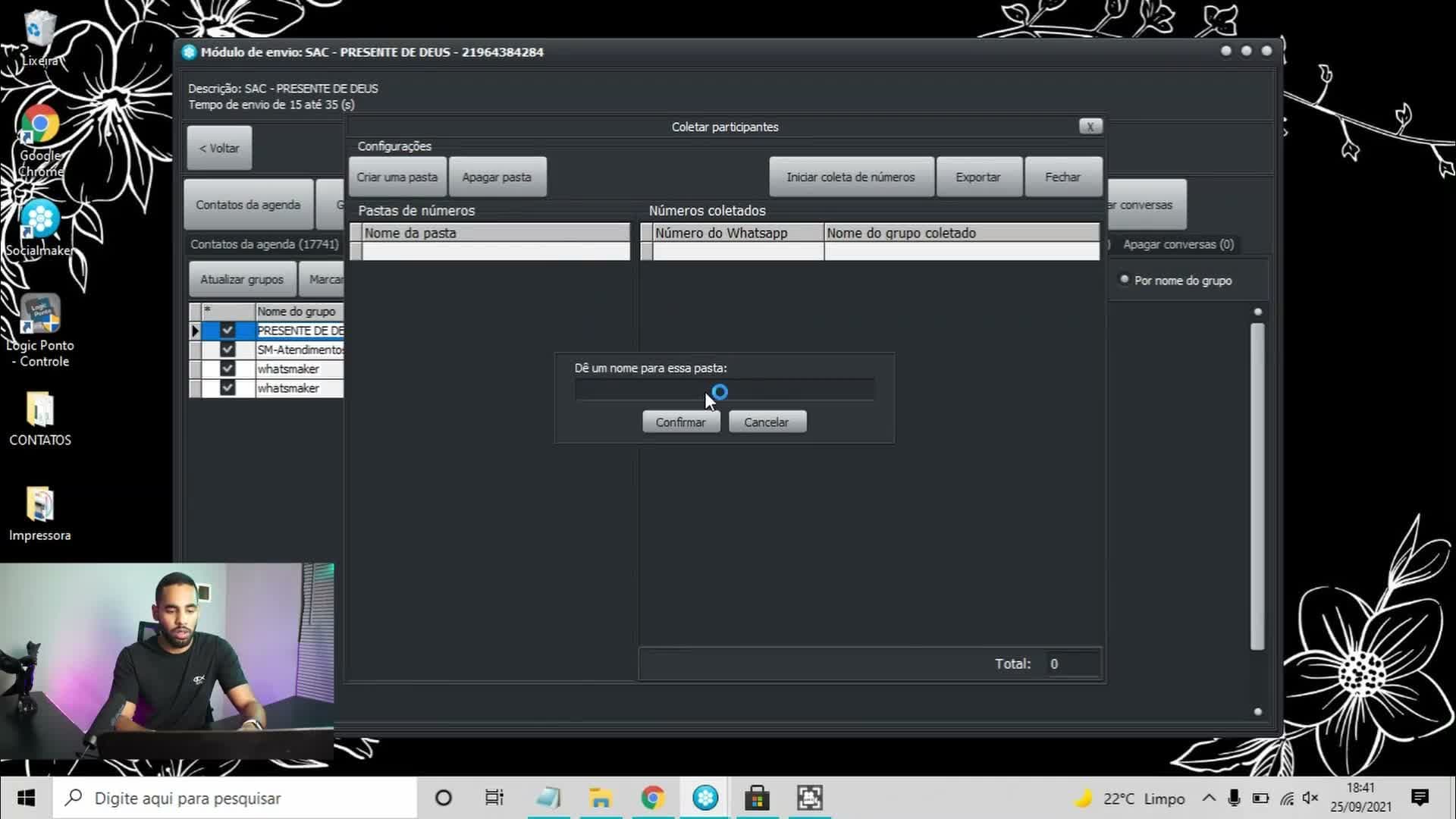Viewport: 1456px width, 819px height.
Task: Open Task View in the taskbar
Action: point(494,798)
